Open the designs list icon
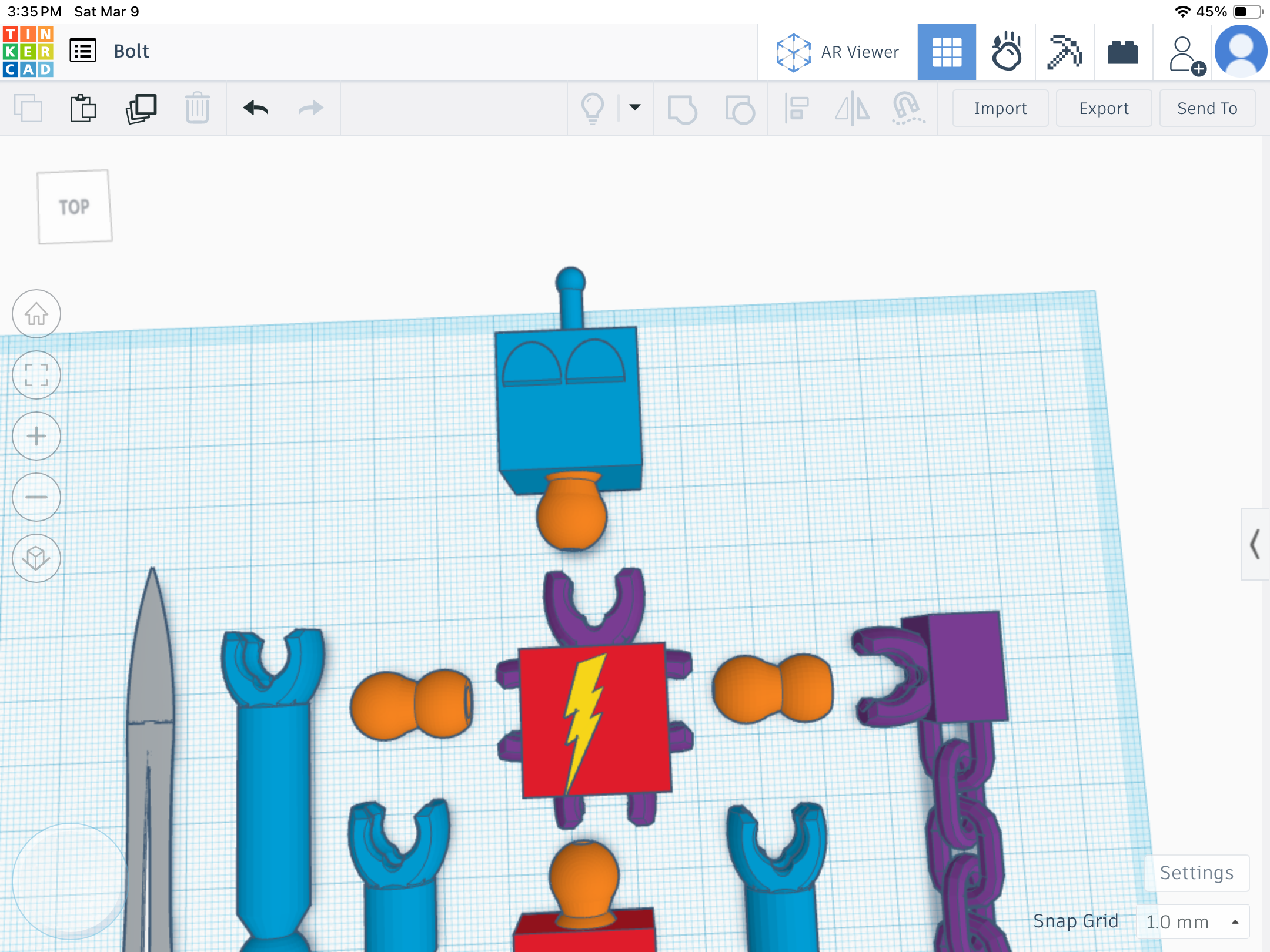Screen dimensions: 1270x952 pos(83,51)
